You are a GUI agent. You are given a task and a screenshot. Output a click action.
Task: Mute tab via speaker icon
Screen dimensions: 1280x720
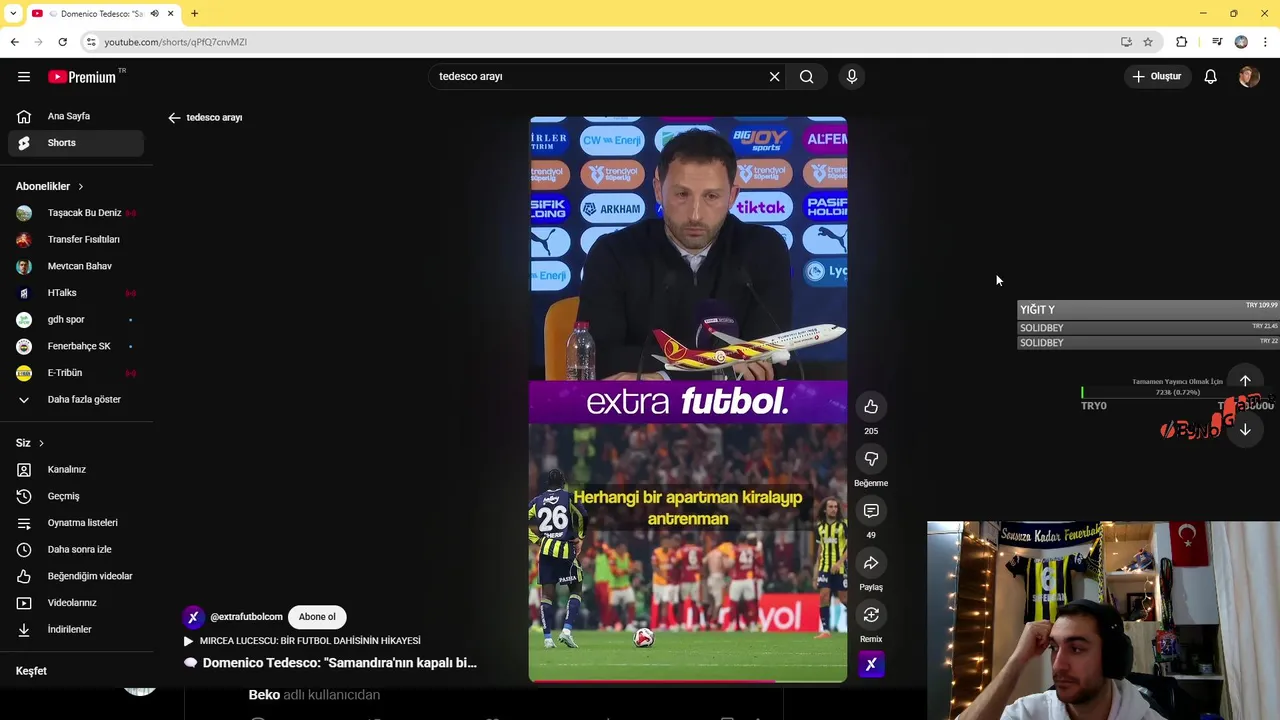click(154, 13)
